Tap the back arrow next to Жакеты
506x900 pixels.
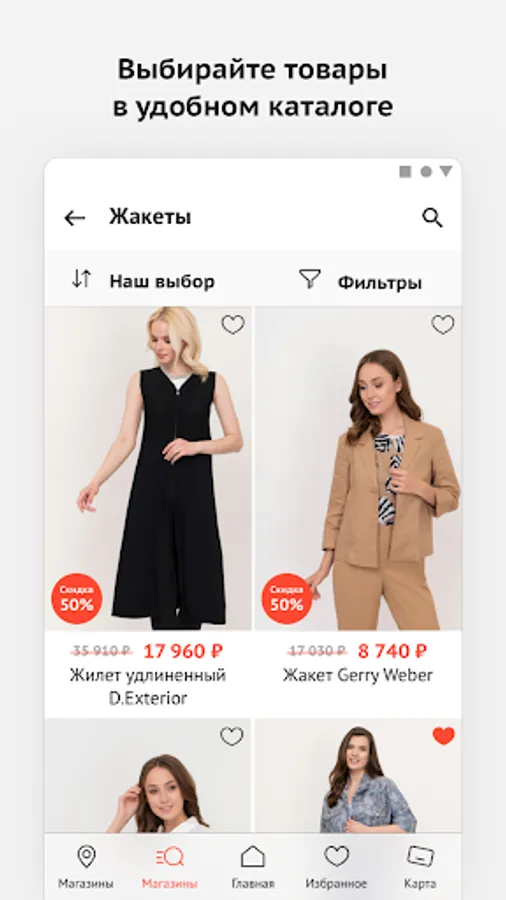point(75,218)
